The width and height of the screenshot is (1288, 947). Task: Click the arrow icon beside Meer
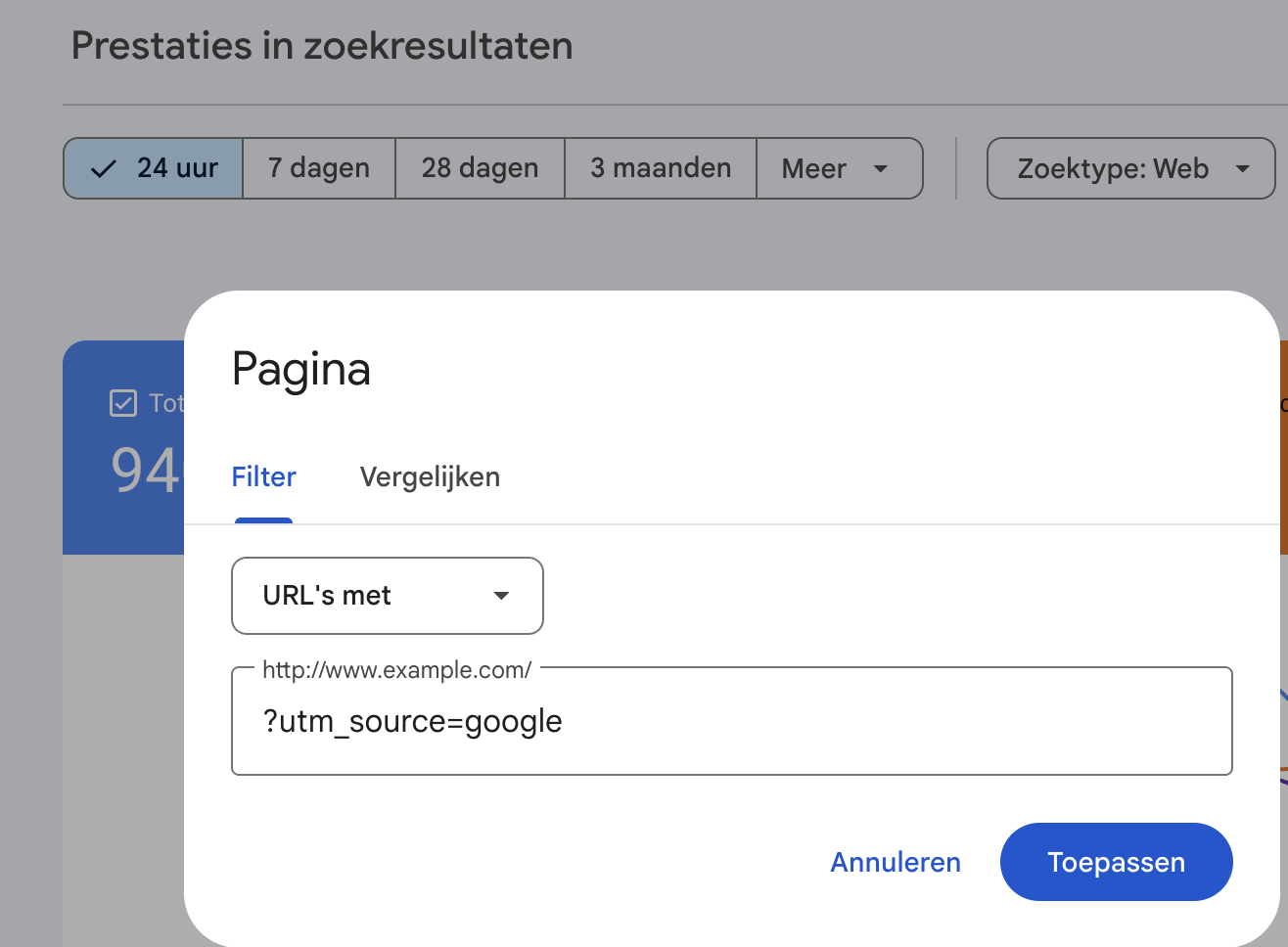[x=880, y=169]
